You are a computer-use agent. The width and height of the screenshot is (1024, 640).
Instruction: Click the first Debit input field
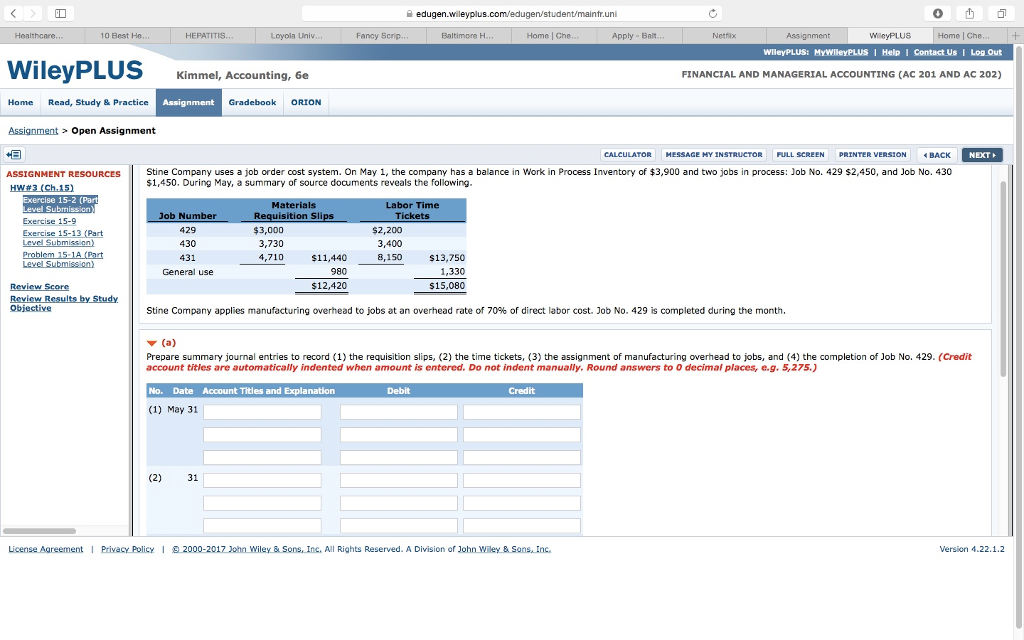tap(399, 411)
